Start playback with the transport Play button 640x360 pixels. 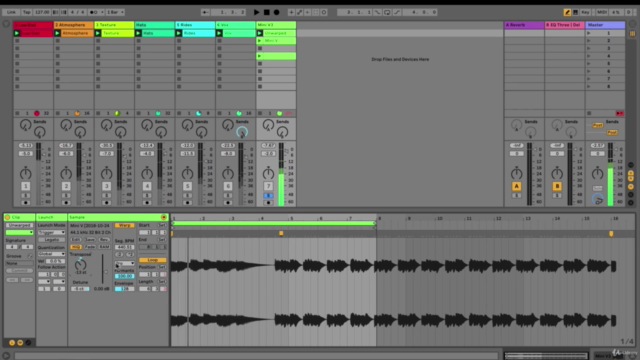(256, 12)
